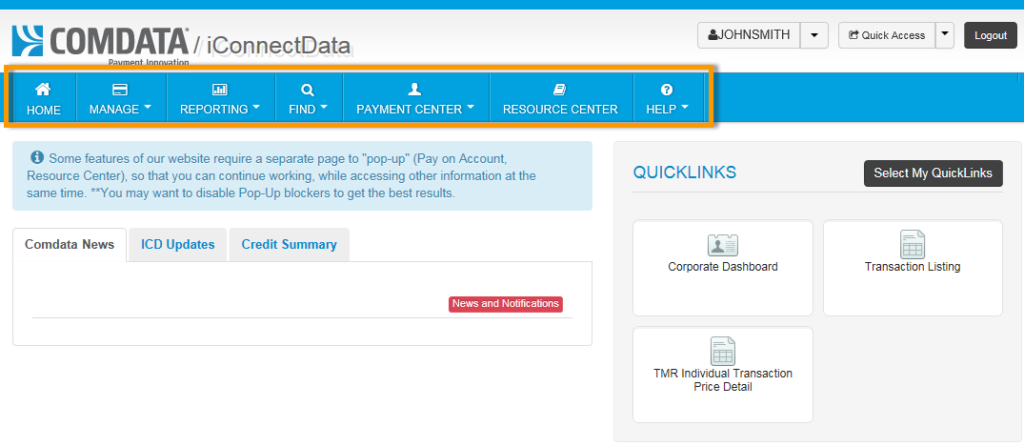Click the info icon in the pop-up notice
This screenshot has width=1024, height=447.
coord(37,157)
